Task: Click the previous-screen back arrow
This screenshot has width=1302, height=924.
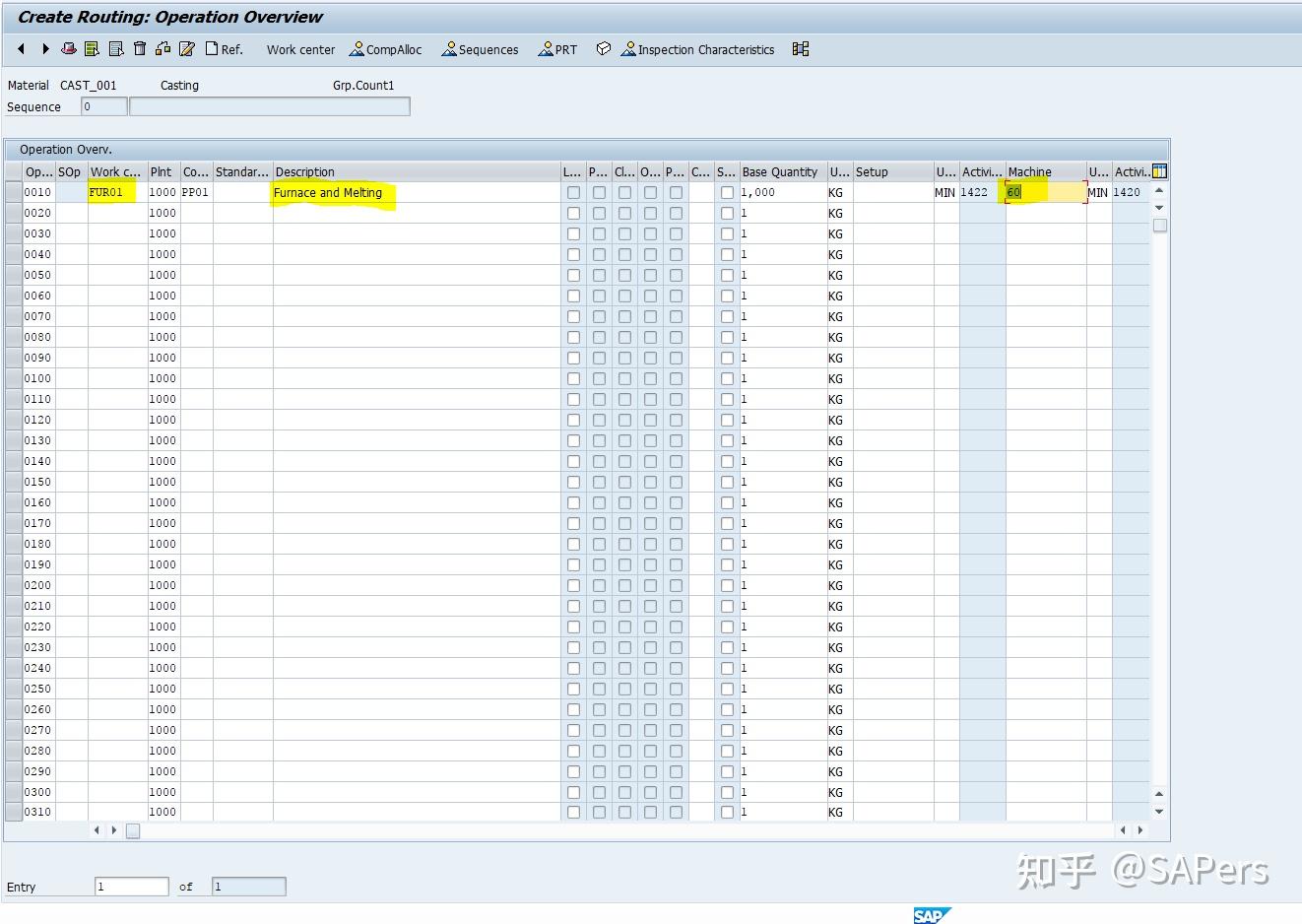Action: [21, 48]
